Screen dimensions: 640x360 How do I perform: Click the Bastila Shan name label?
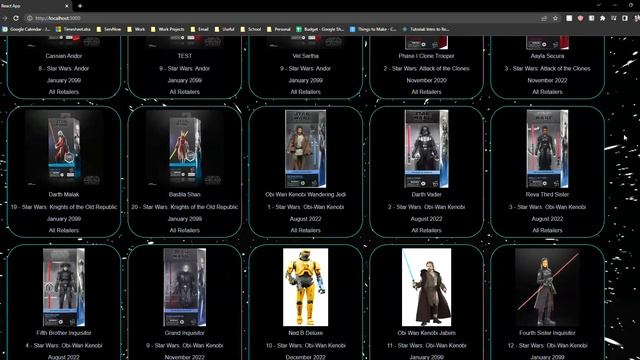click(x=184, y=194)
